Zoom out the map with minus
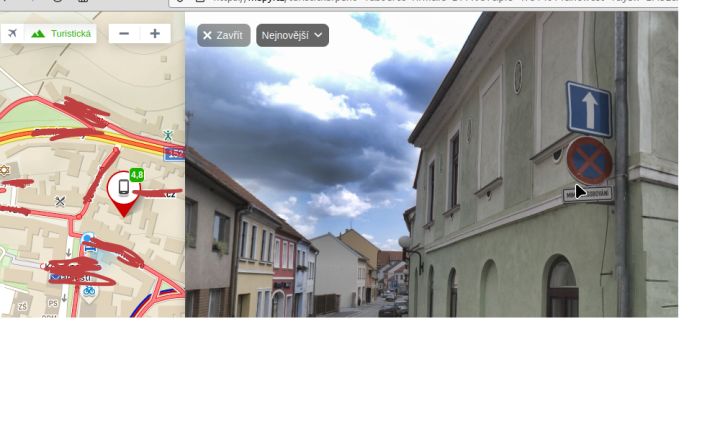Image resolution: width=720 pixels, height=432 pixels. coord(124,34)
